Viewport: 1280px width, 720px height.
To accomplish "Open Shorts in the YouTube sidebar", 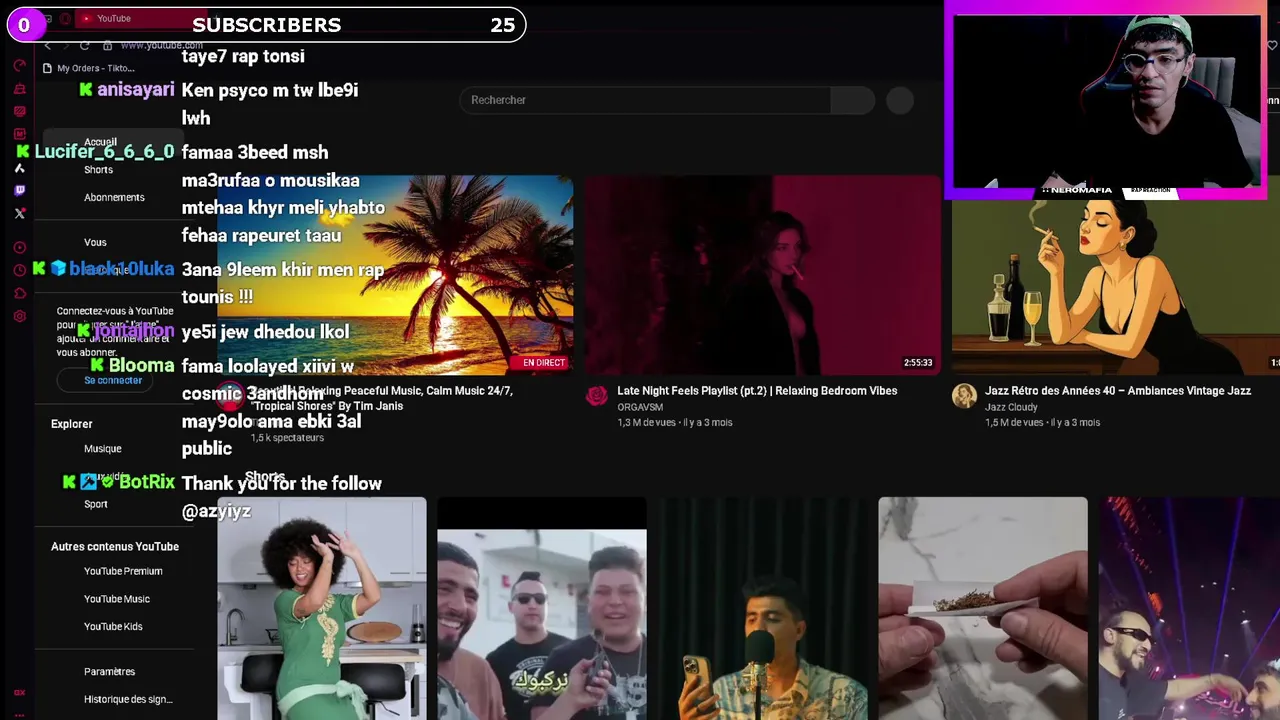I will pyautogui.click(x=98, y=170).
